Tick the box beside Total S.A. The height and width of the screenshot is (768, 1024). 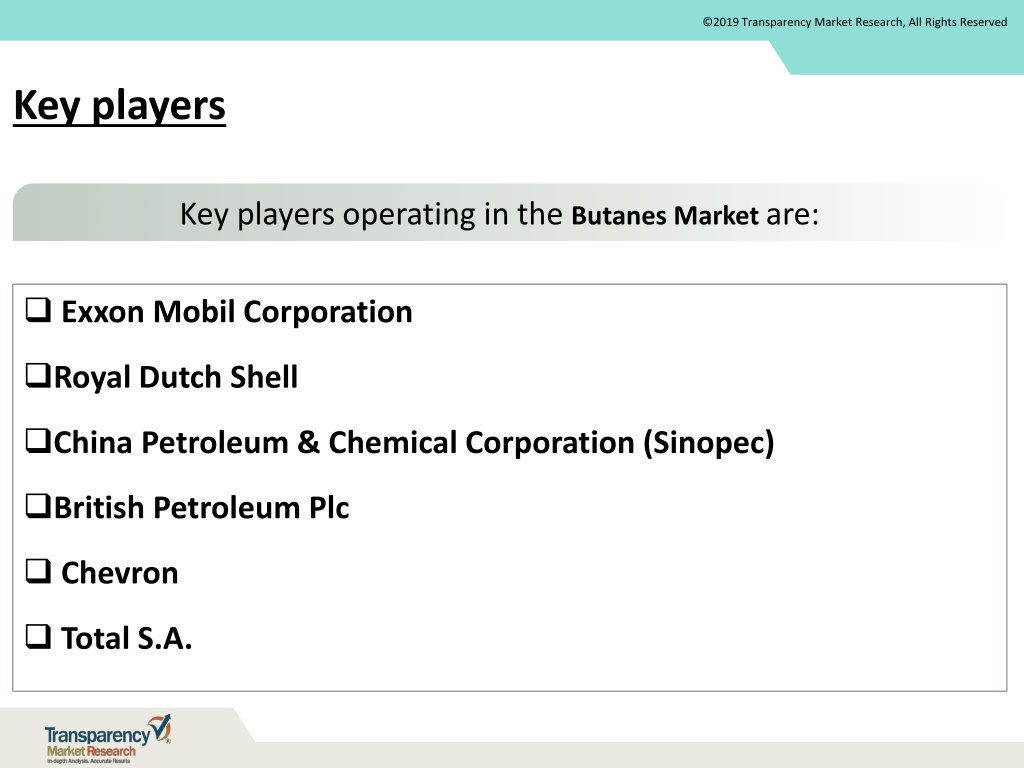(x=38, y=637)
